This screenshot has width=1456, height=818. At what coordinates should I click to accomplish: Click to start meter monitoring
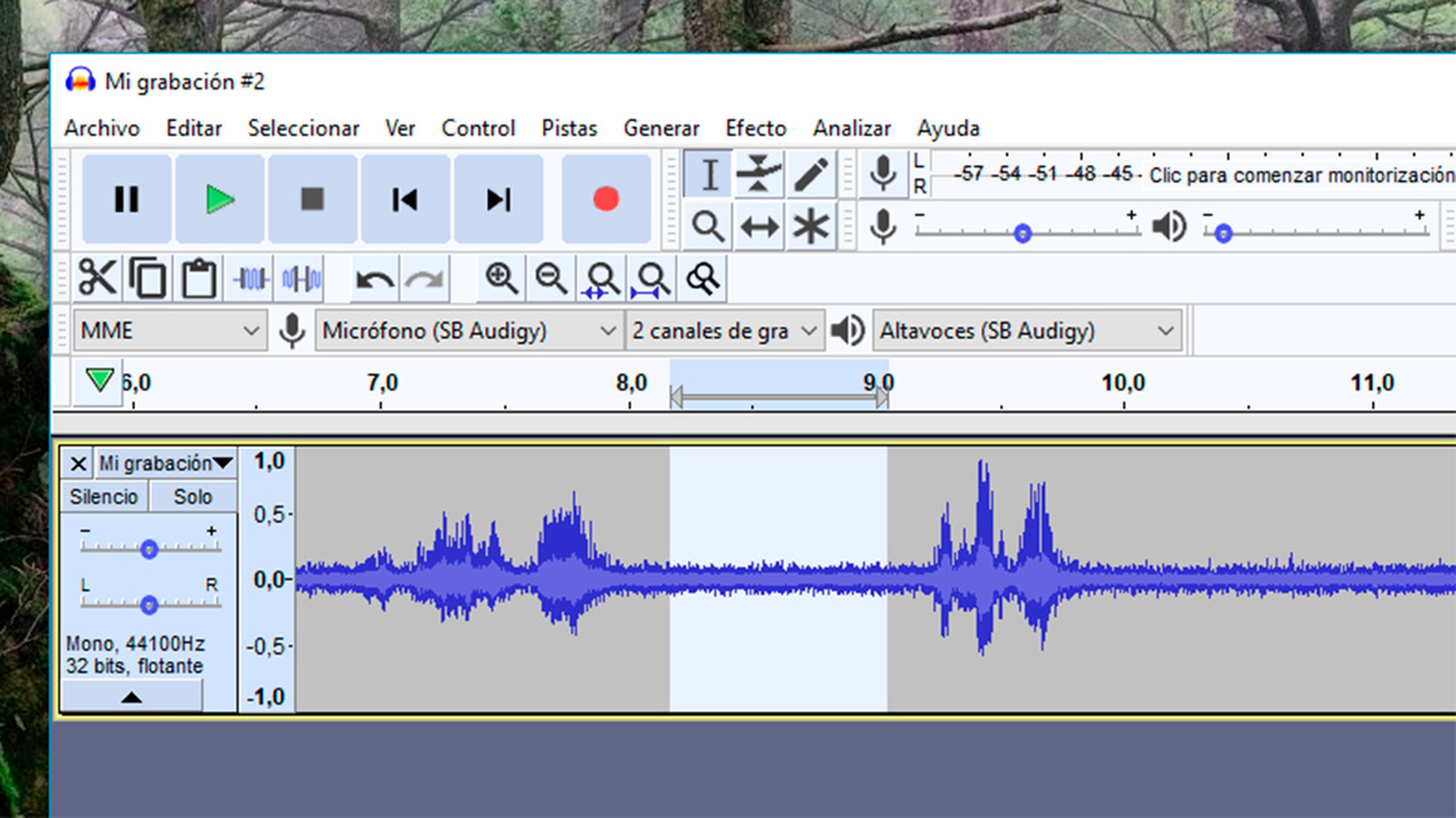pyautogui.click(x=1302, y=175)
